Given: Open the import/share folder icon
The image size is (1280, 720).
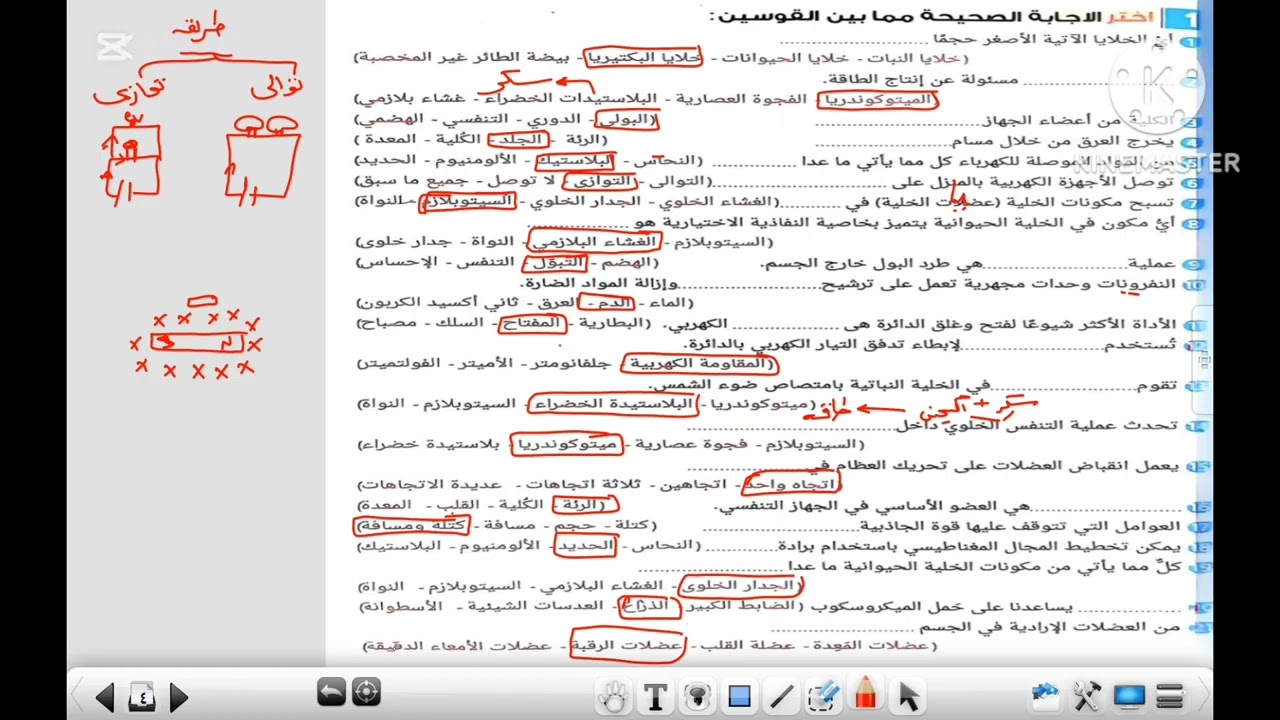Looking at the screenshot, I should [1045, 696].
